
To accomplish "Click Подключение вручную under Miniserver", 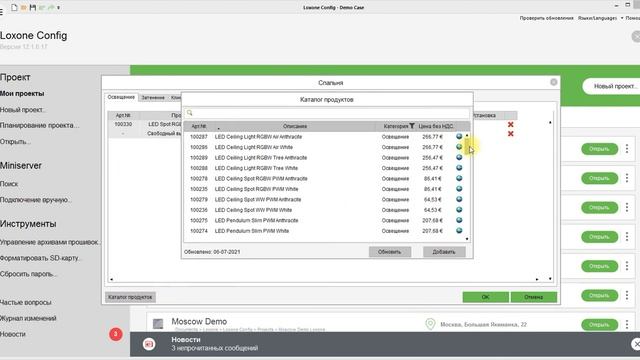I will click(36, 200).
